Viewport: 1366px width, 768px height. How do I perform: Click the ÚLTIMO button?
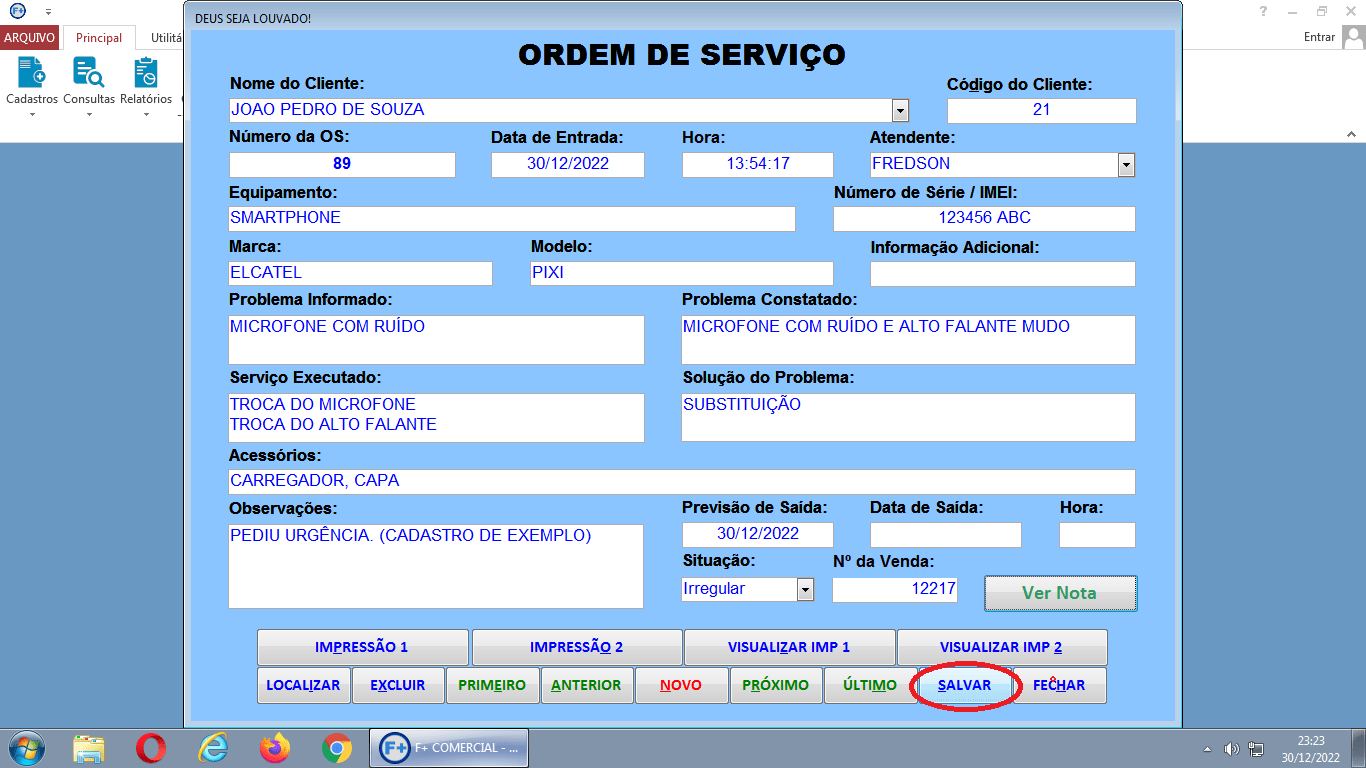click(870, 686)
